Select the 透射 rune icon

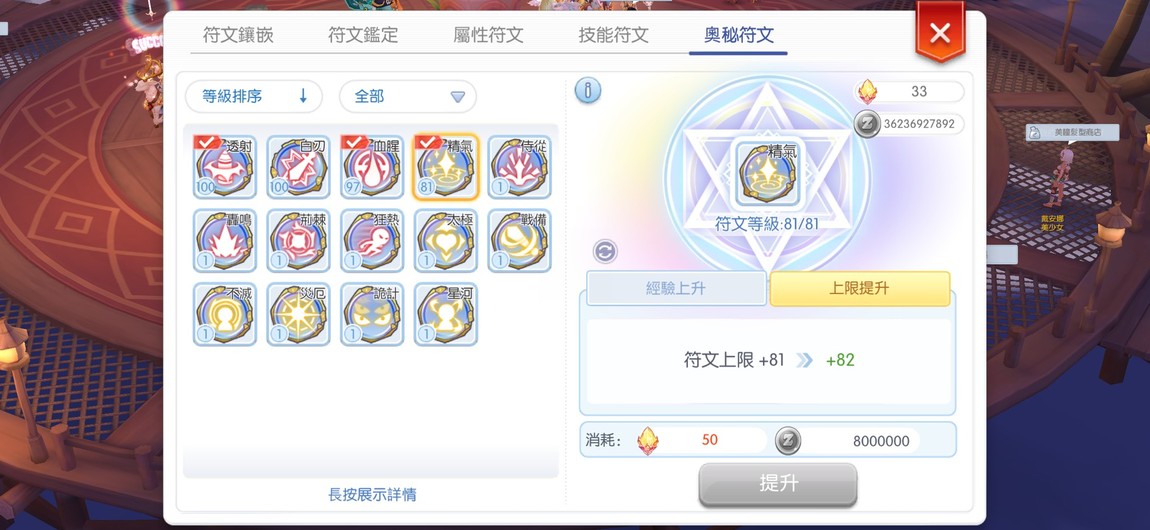pos(224,166)
